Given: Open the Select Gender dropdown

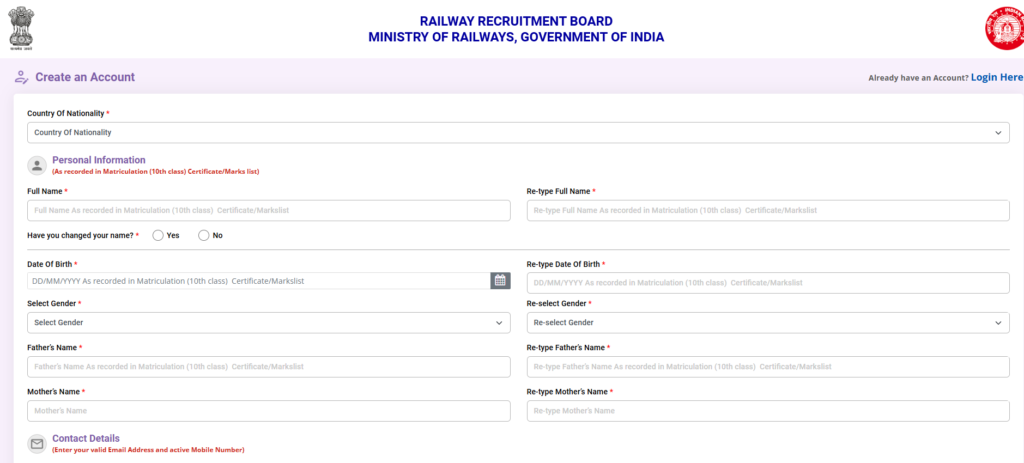Looking at the screenshot, I should click(269, 323).
